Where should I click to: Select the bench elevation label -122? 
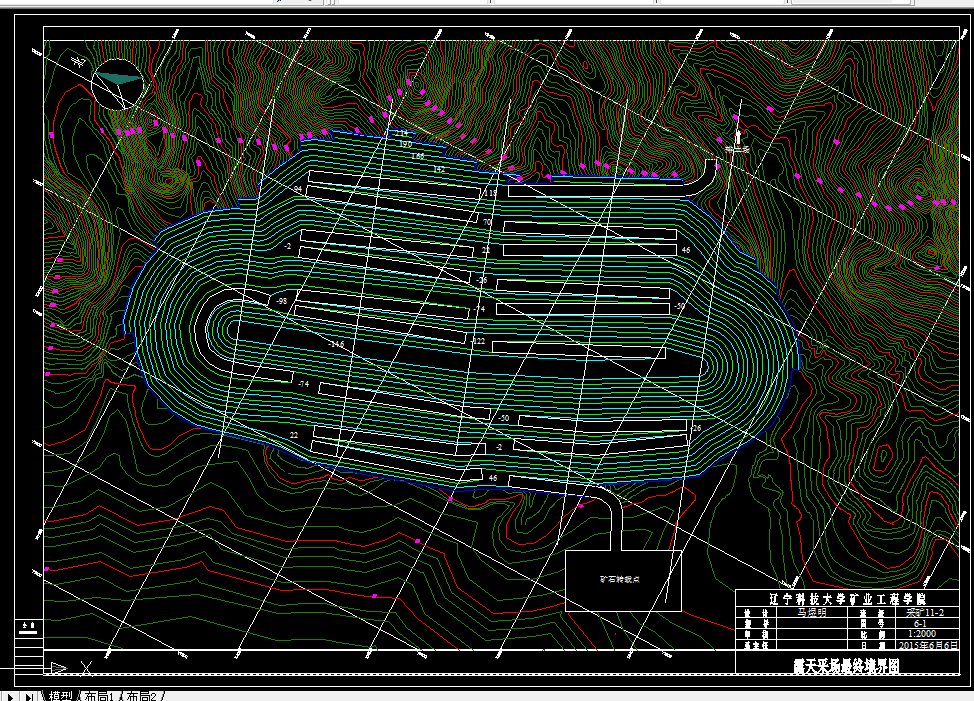478,341
